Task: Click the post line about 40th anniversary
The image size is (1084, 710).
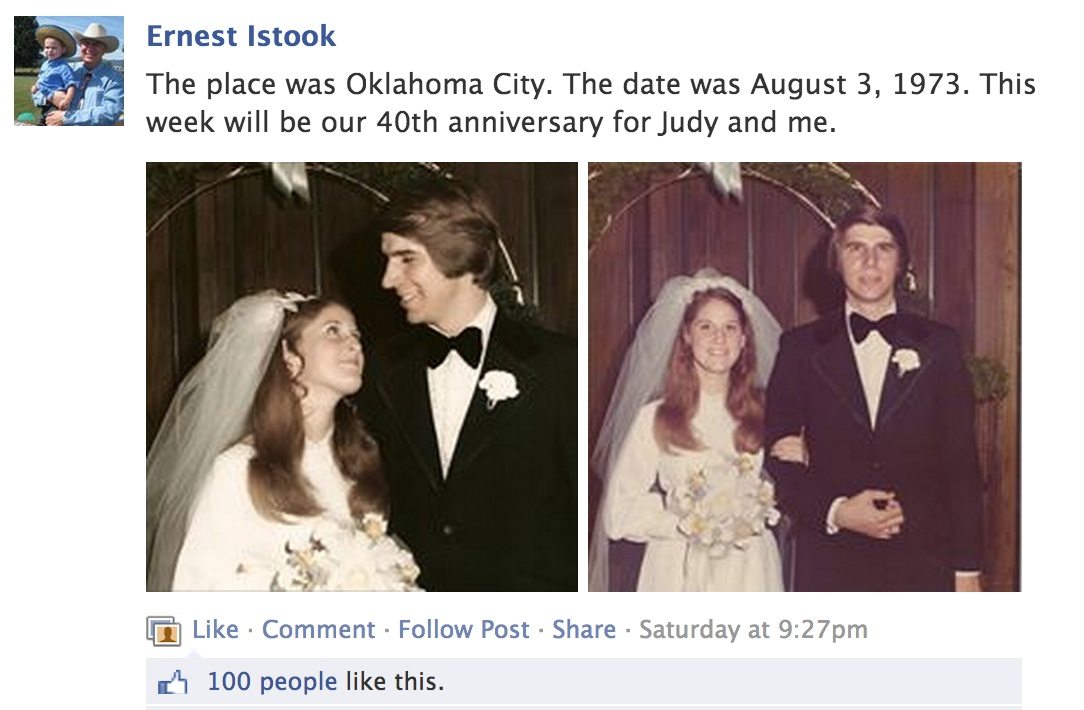Action: (x=491, y=122)
